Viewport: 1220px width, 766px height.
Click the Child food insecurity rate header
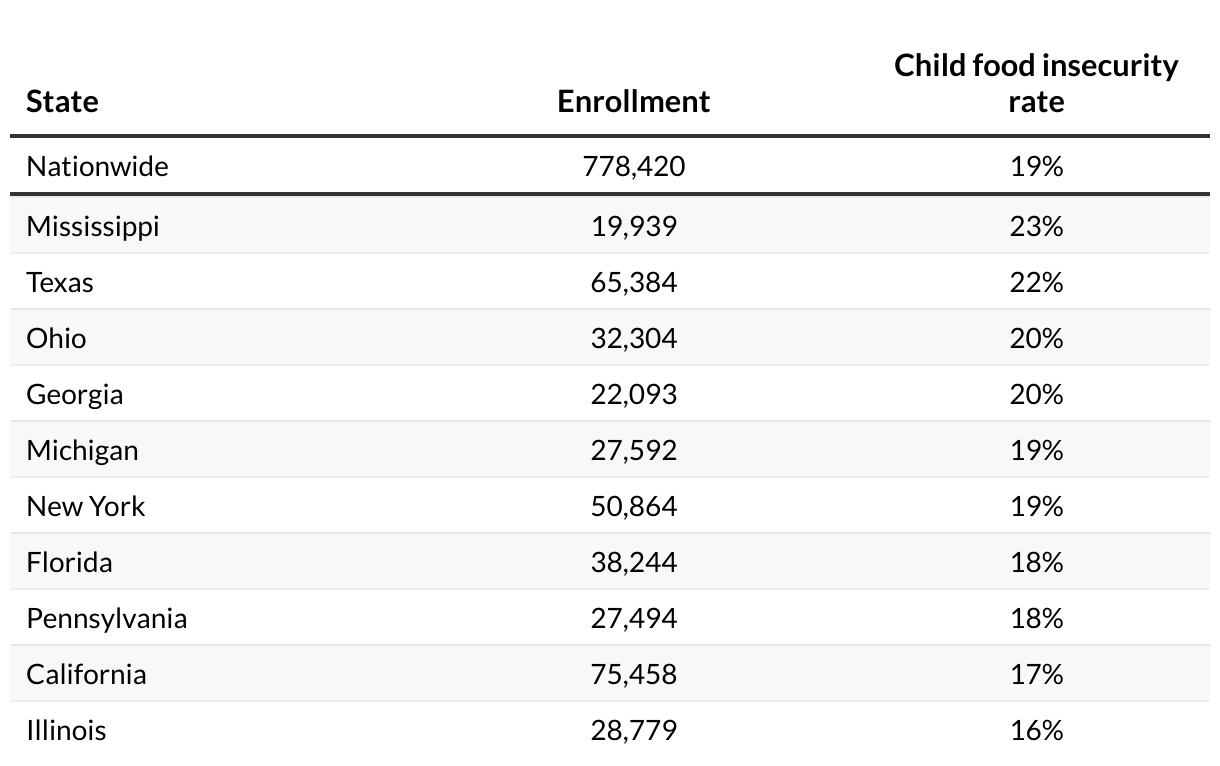[1036, 83]
